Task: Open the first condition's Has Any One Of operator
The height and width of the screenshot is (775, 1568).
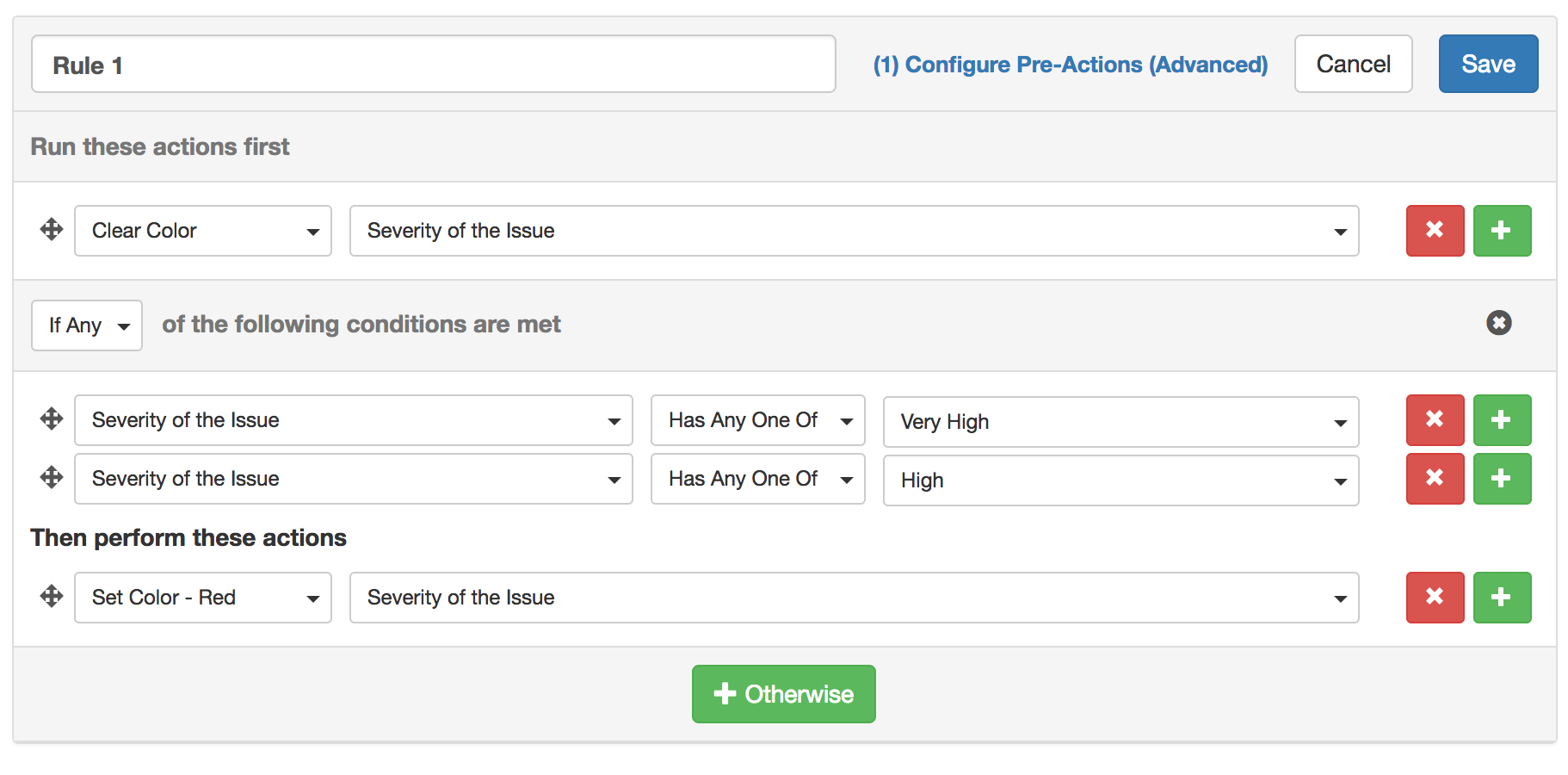Action: (757, 420)
